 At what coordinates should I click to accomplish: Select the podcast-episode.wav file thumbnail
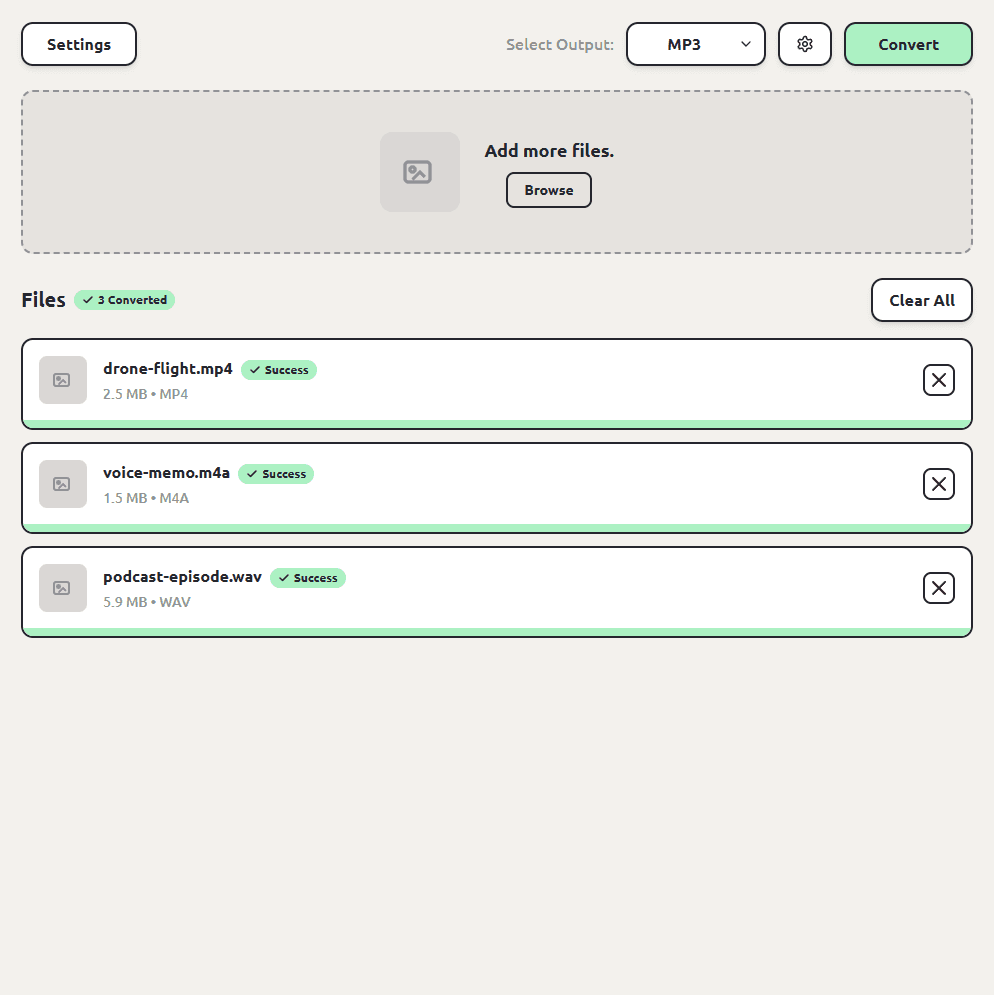click(x=63, y=588)
